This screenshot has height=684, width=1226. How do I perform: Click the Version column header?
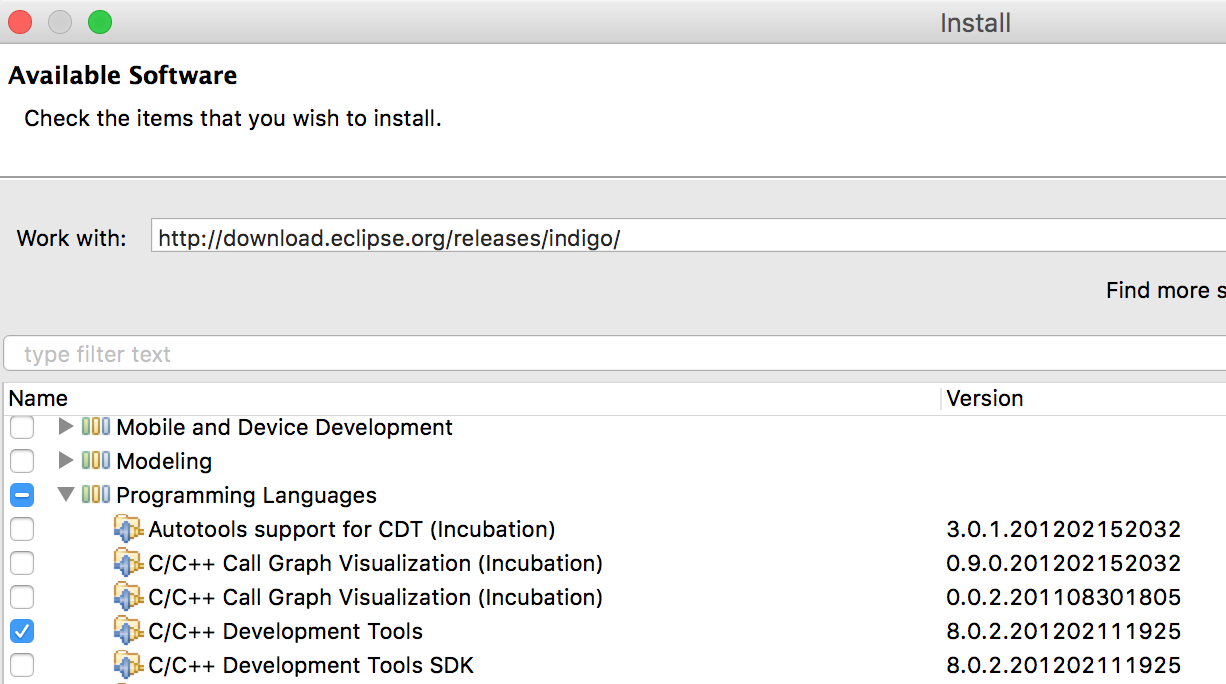[984, 398]
